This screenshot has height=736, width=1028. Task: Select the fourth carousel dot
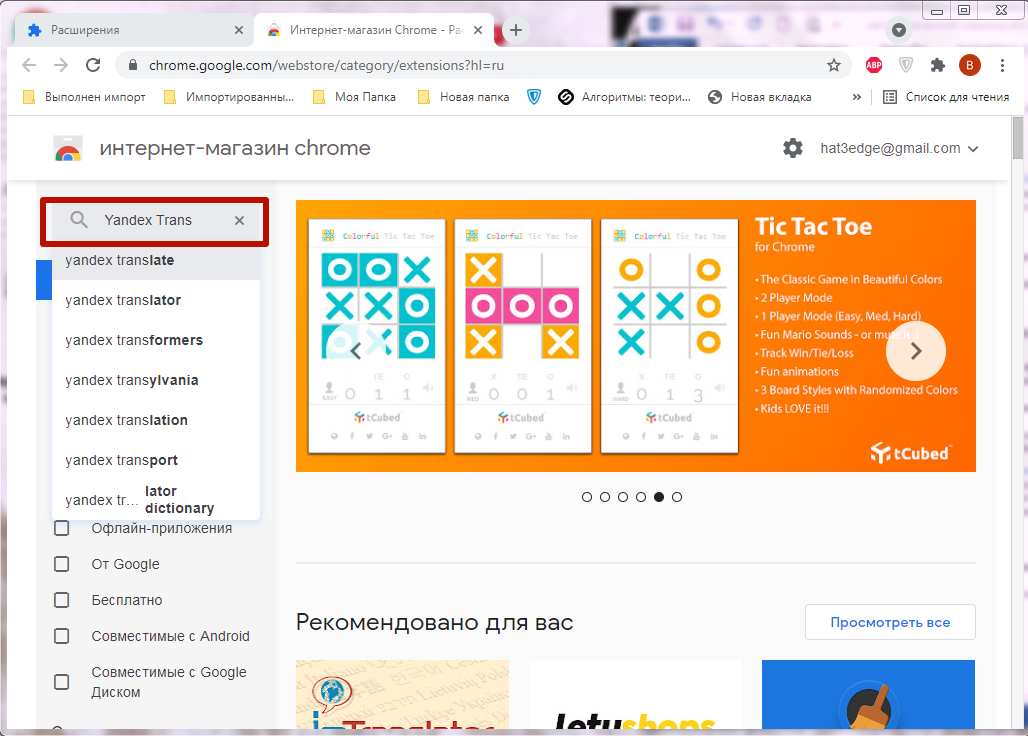[641, 497]
